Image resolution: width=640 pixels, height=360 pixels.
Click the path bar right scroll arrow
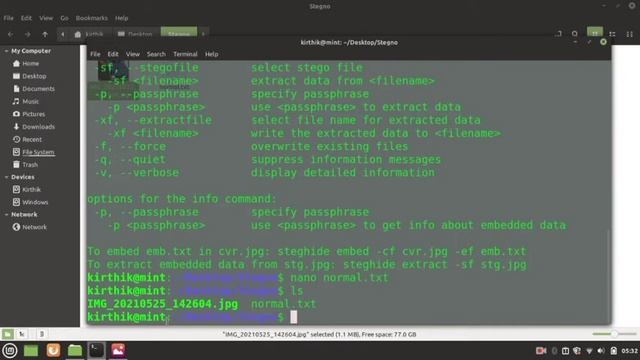click(x=203, y=34)
